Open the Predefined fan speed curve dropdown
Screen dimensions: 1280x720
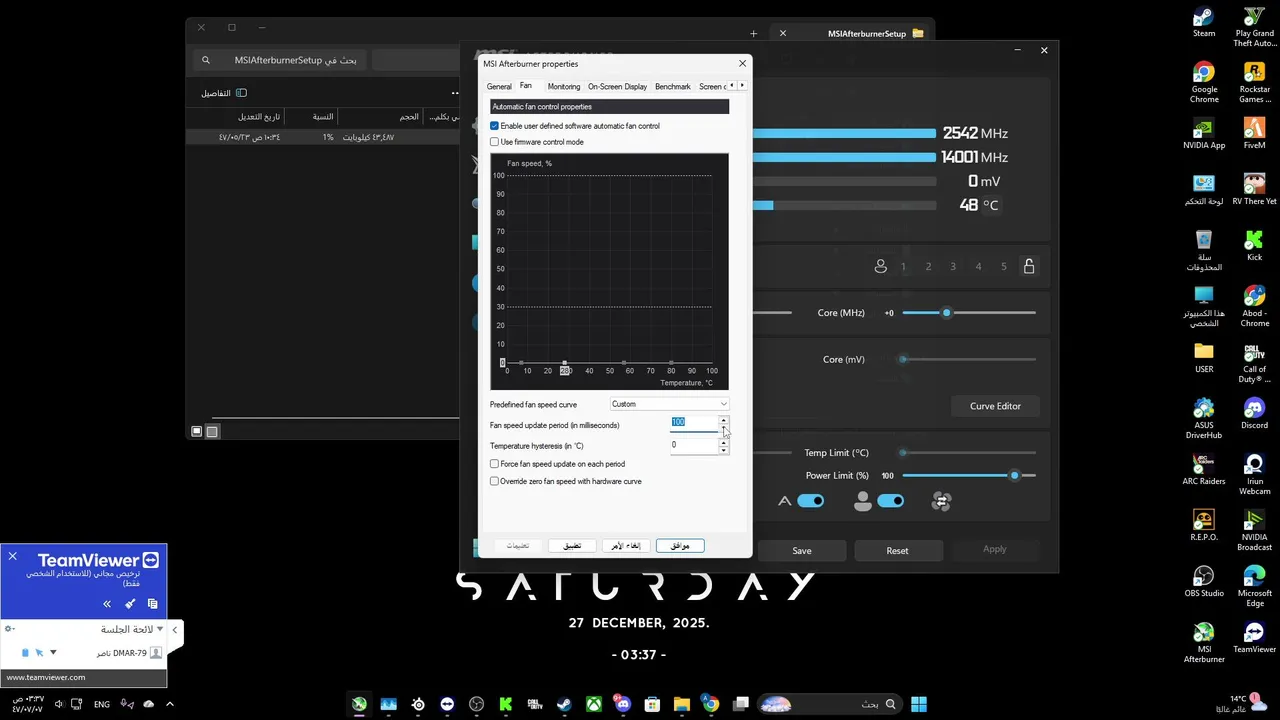tap(669, 404)
